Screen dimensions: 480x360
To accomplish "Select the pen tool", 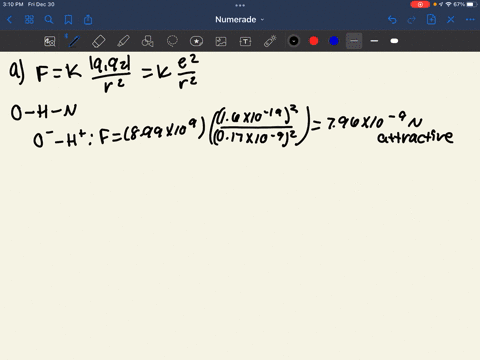I will point(74,41).
